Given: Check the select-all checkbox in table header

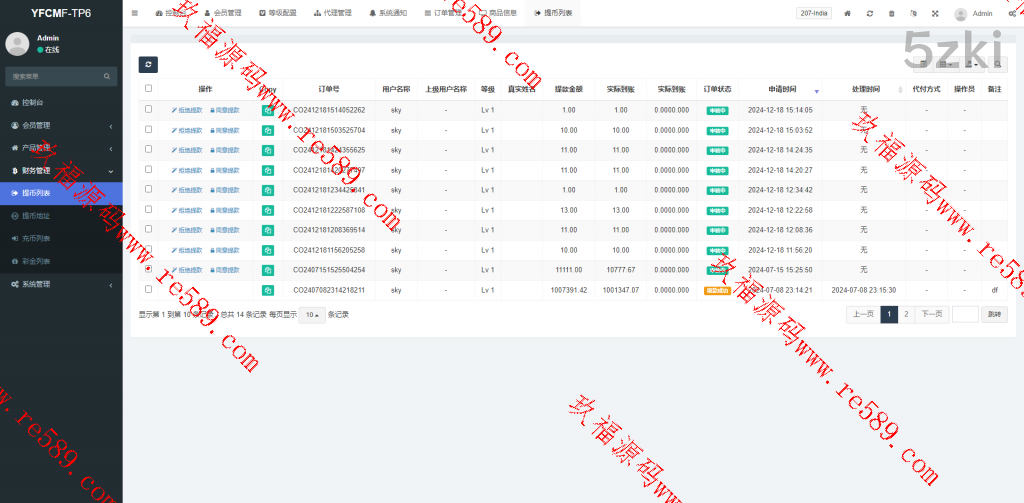Looking at the screenshot, I should point(149,89).
